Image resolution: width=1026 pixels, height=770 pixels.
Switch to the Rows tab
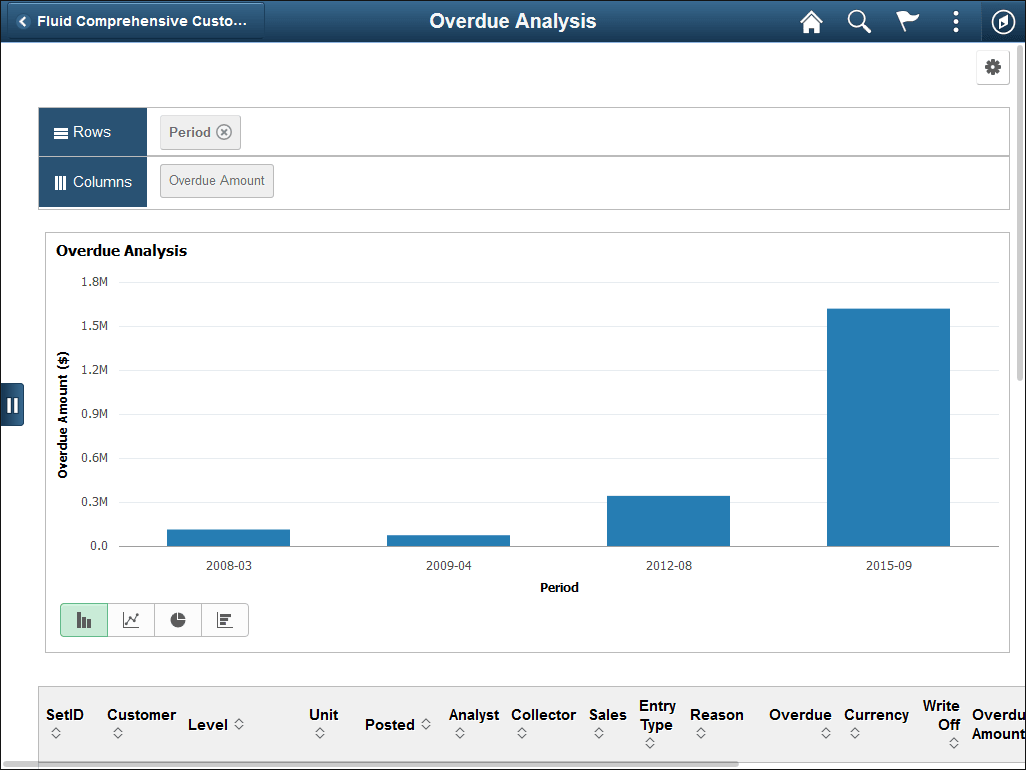(92, 131)
